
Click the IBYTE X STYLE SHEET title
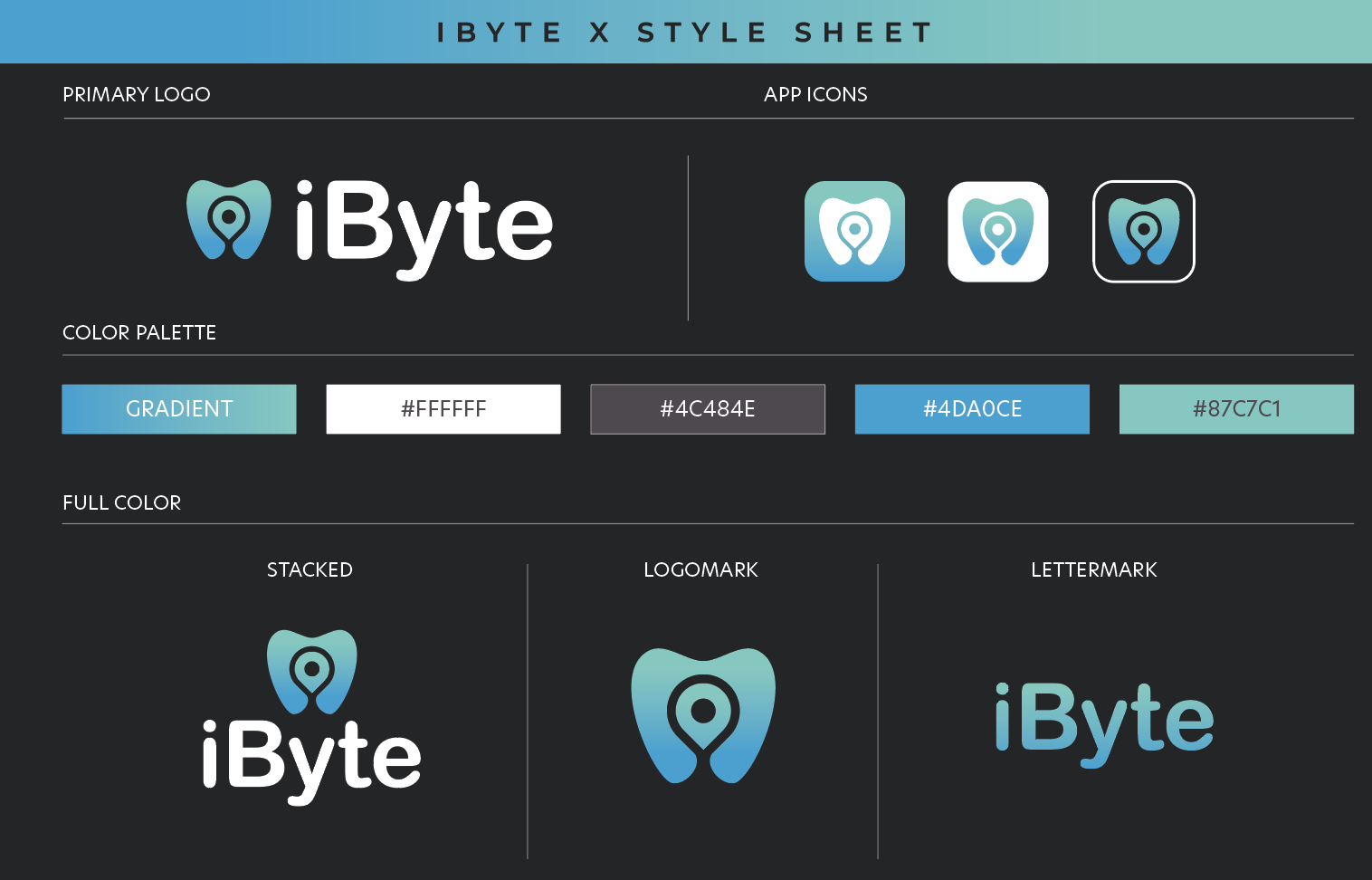(685, 33)
